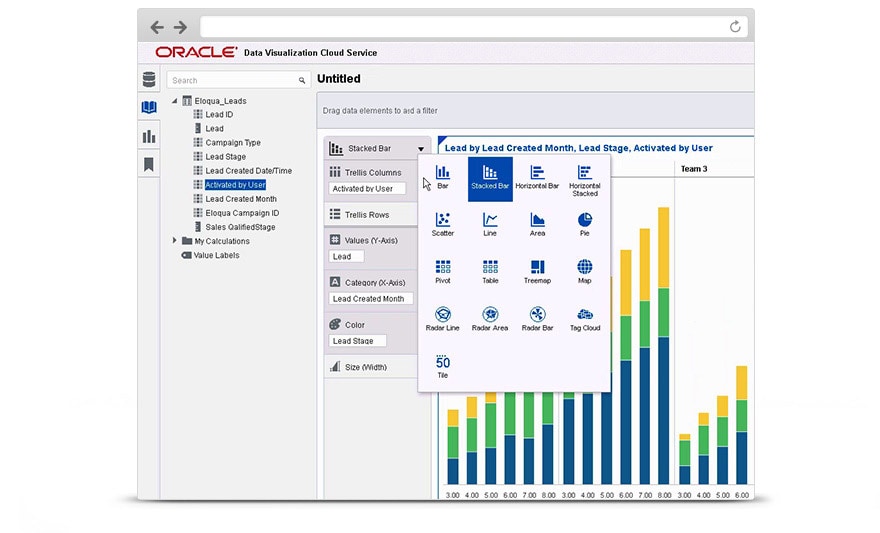Click the Team 3 trellis column header
The width and height of the screenshot is (880, 533).
(694, 168)
